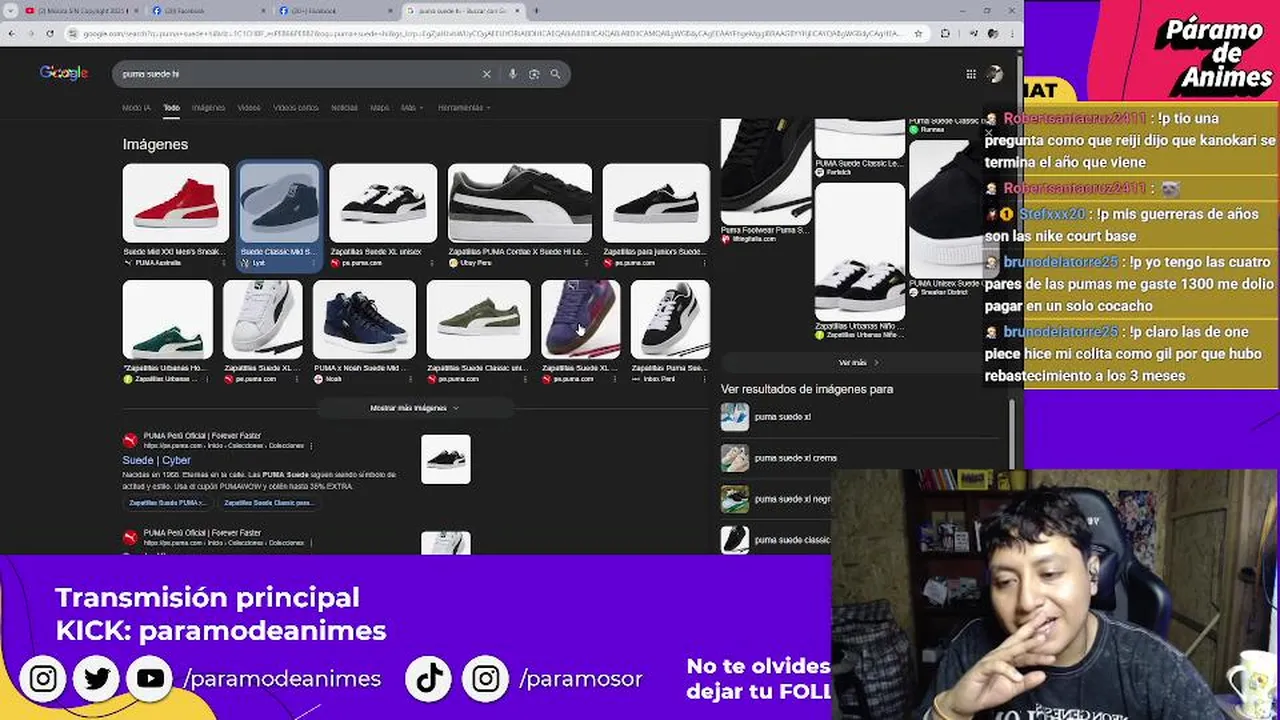Screen dimensions: 1280x720
Task: Open Zapatillas Puma thumbnail from Inbox Perú
Action: [670, 319]
